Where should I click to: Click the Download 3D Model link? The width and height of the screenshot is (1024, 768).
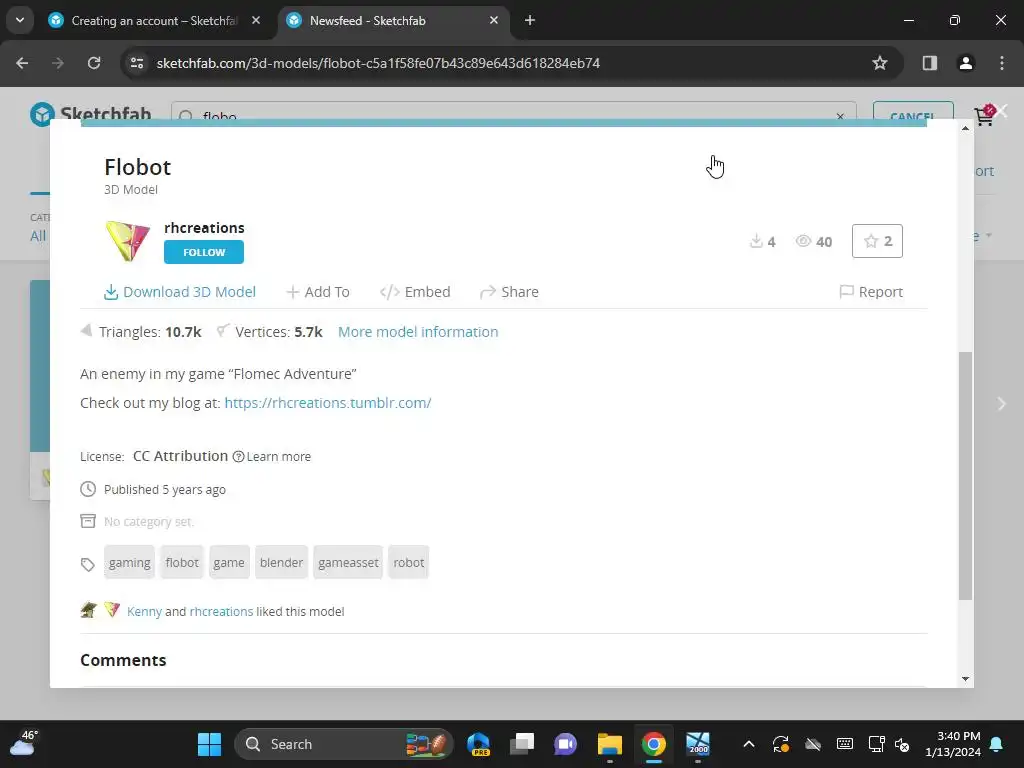coord(180,292)
